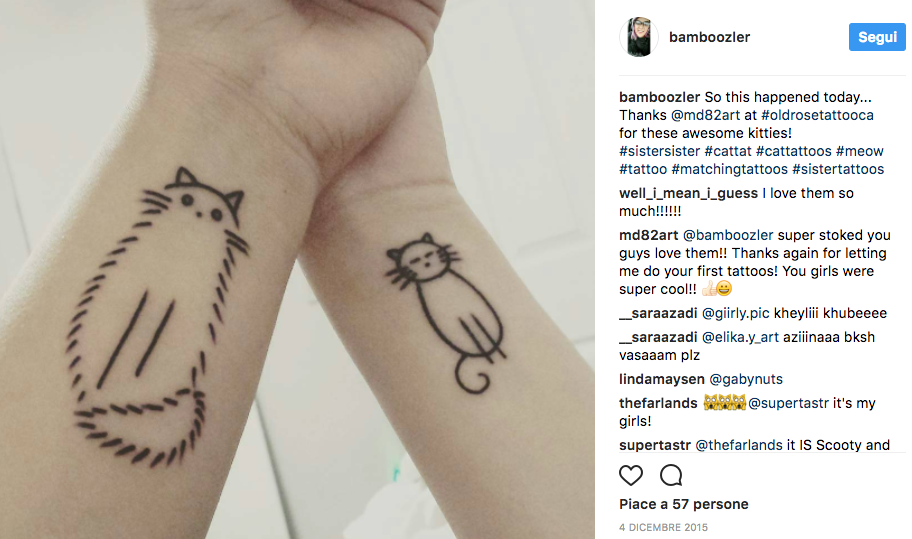Open the @md82art mention in the caption
912x539 pixels.
point(705,115)
